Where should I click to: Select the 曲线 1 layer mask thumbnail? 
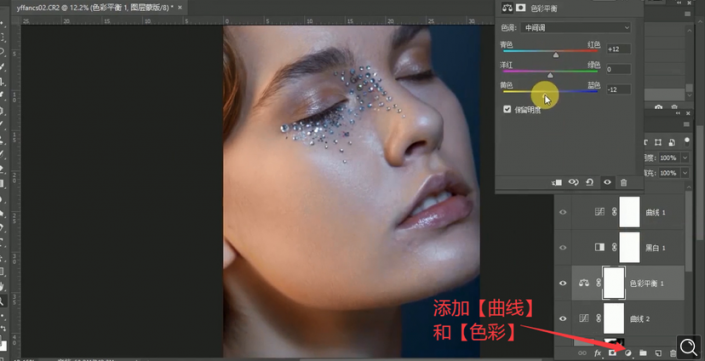(629, 212)
